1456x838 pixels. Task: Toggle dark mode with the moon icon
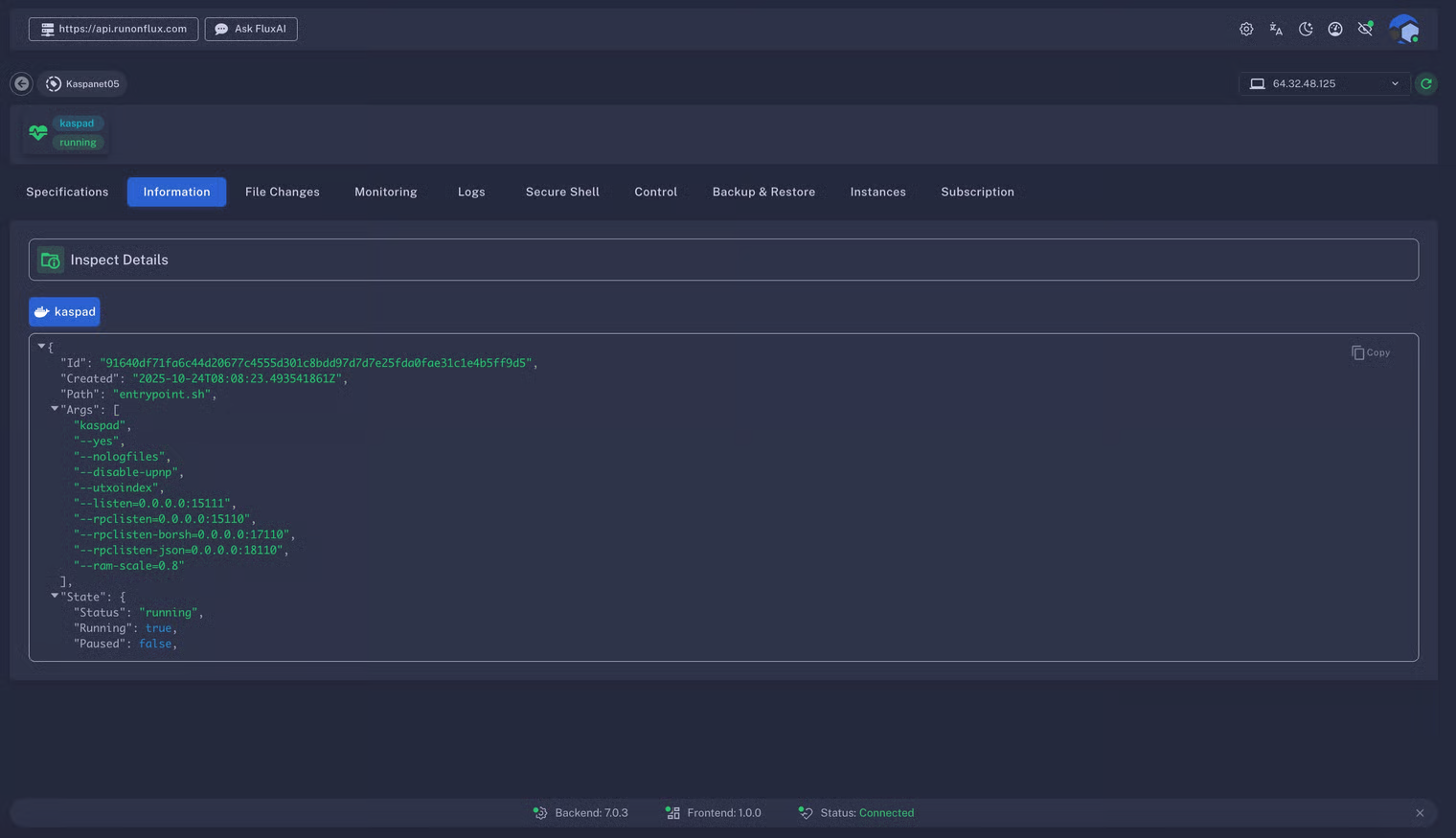1306,30
